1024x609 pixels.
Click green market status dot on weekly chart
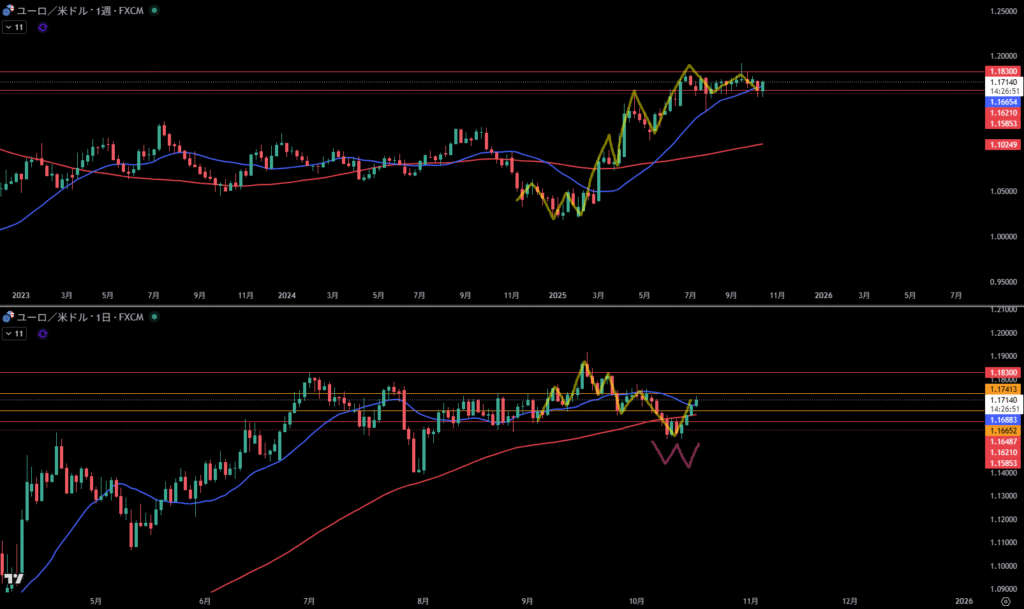pyautogui.click(x=154, y=11)
